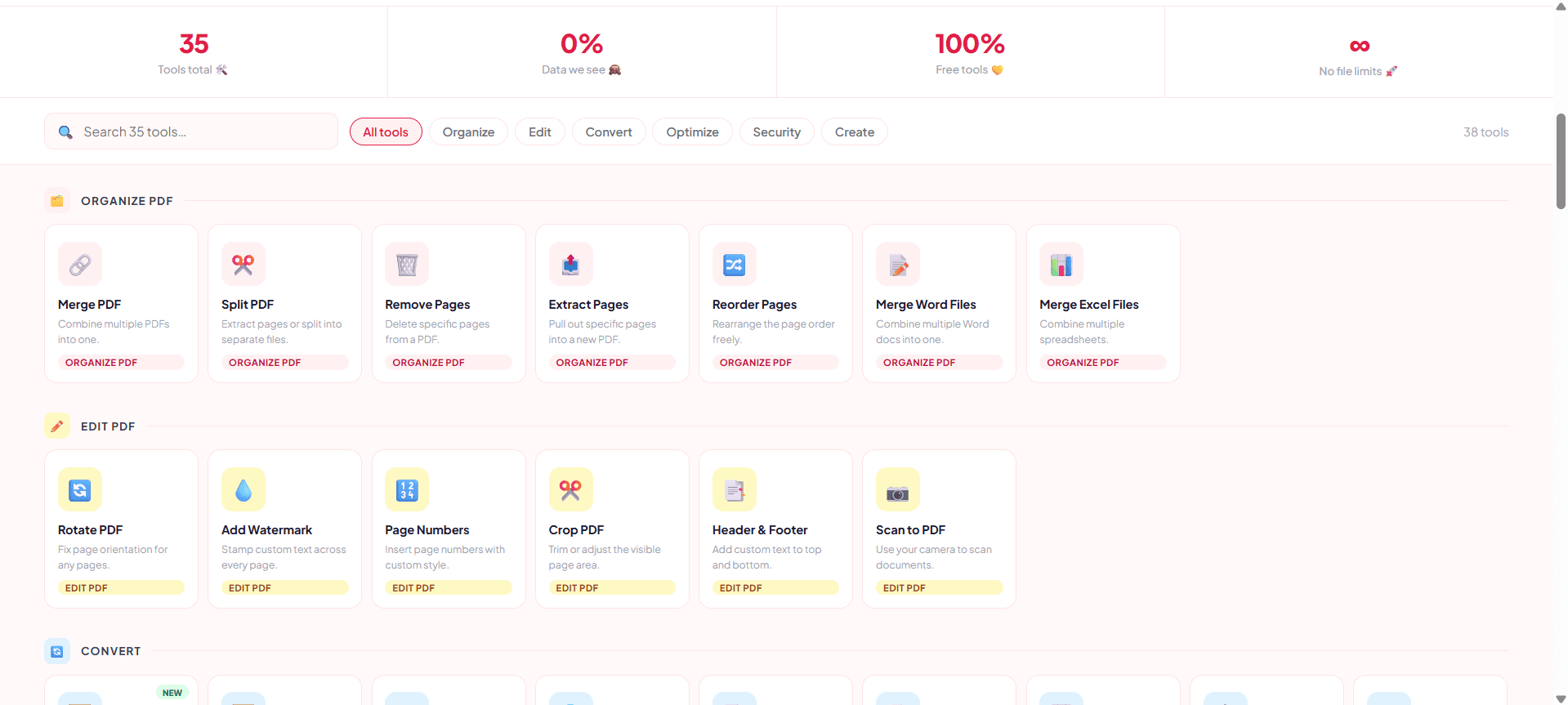This screenshot has width=1568, height=705.
Task: Open the Header & Footer tool title
Action: (x=760, y=529)
